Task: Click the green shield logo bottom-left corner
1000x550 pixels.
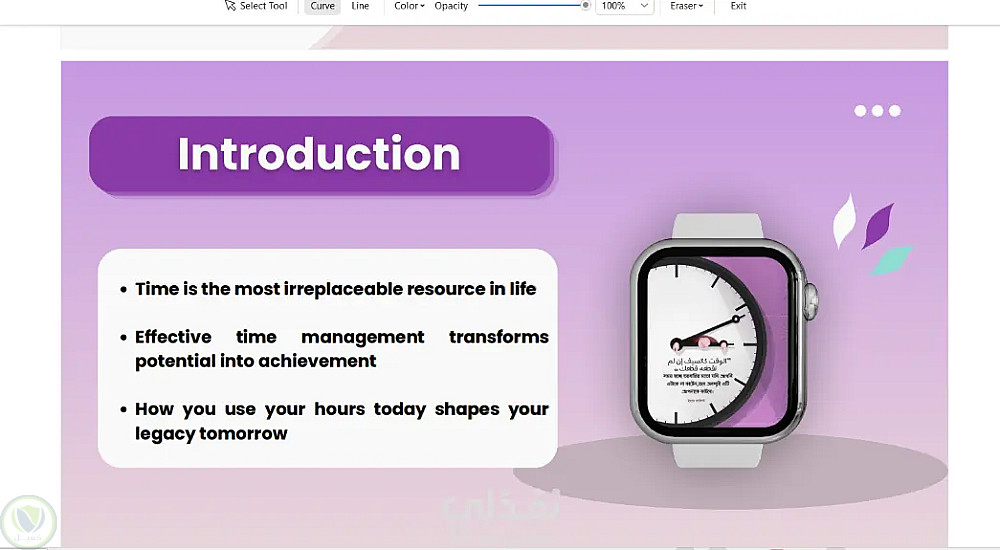Action: (x=28, y=523)
